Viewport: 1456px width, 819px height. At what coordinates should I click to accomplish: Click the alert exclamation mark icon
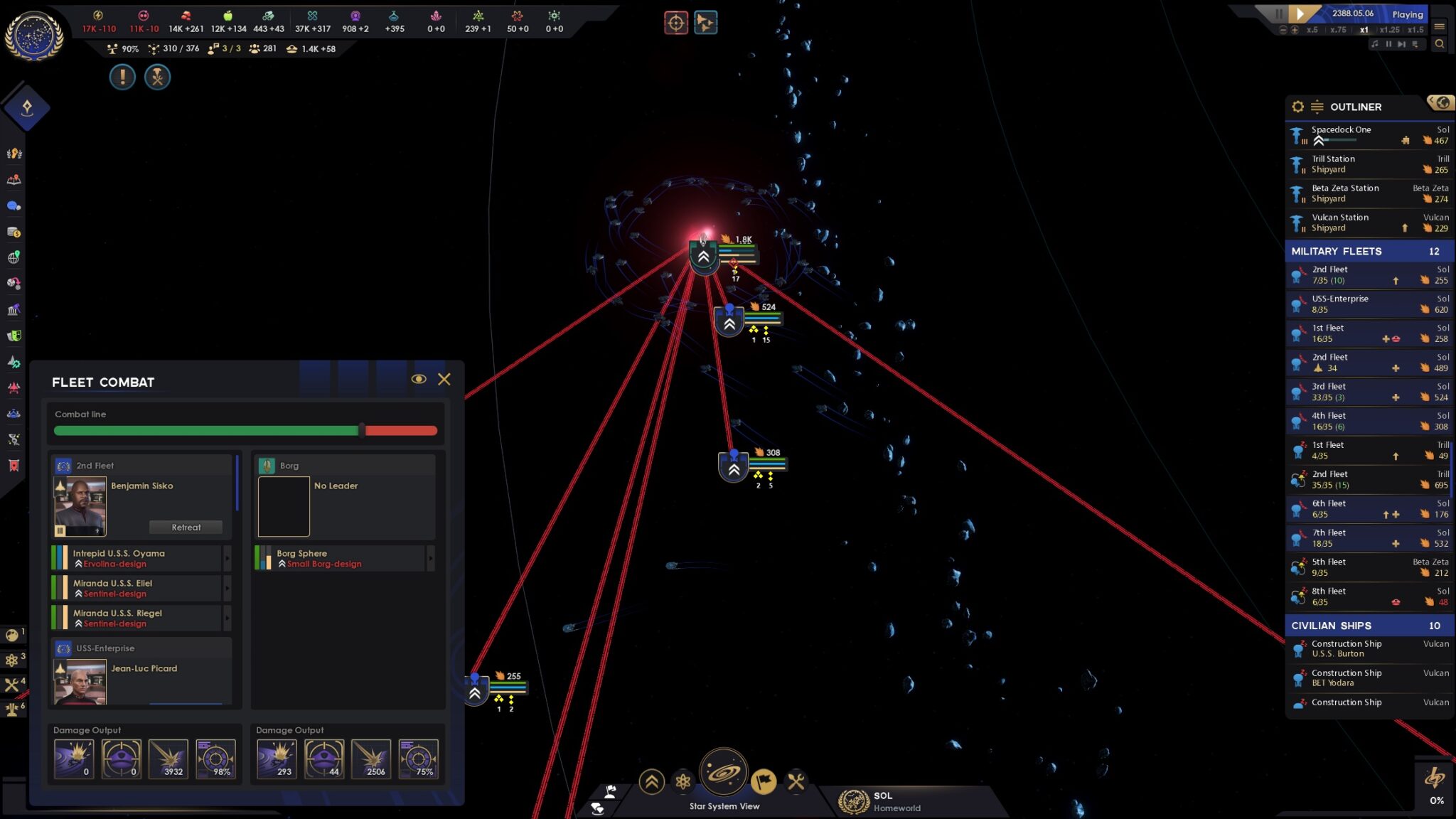pyautogui.click(x=122, y=77)
